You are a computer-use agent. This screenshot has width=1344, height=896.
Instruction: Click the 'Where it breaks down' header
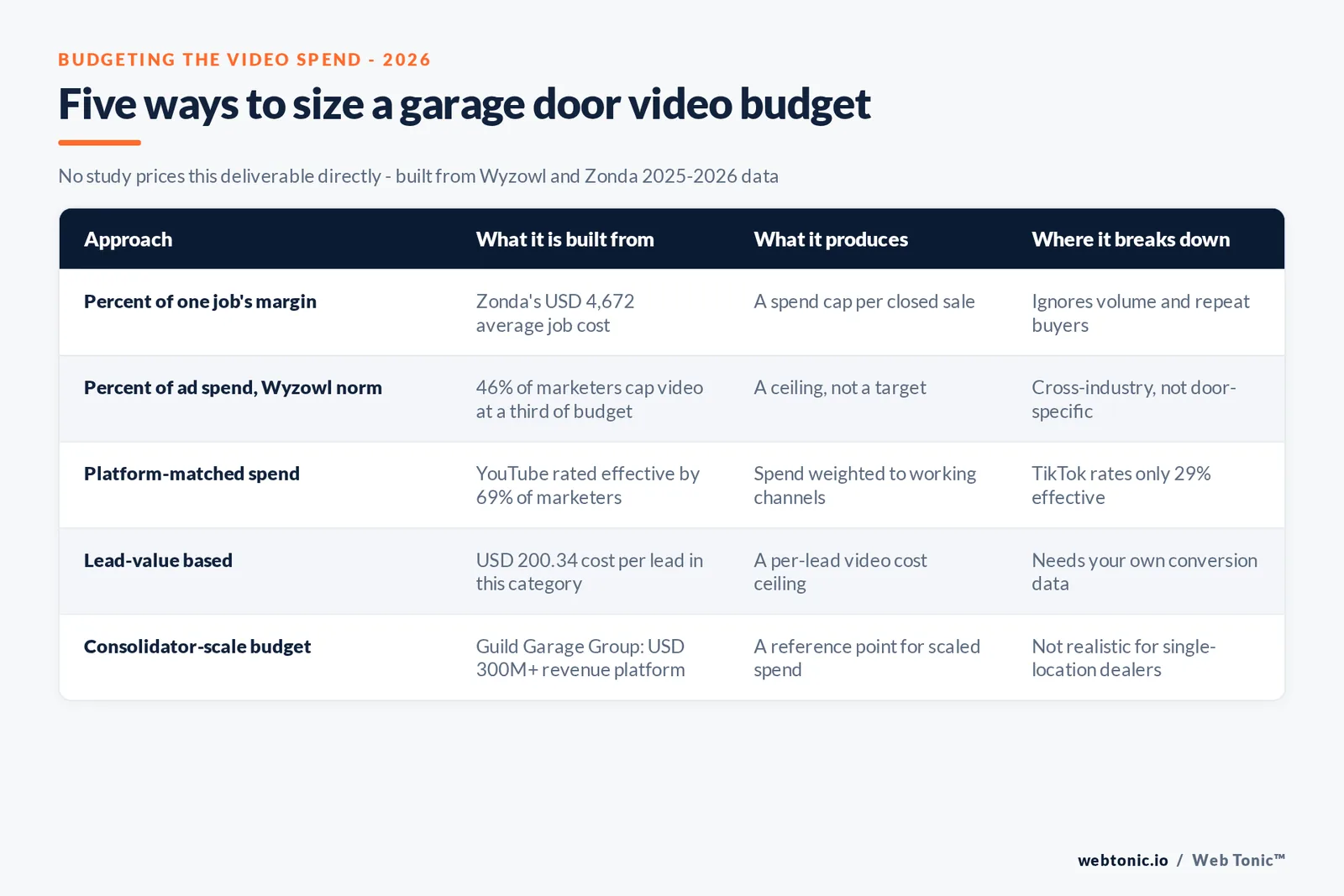point(1131,239)
